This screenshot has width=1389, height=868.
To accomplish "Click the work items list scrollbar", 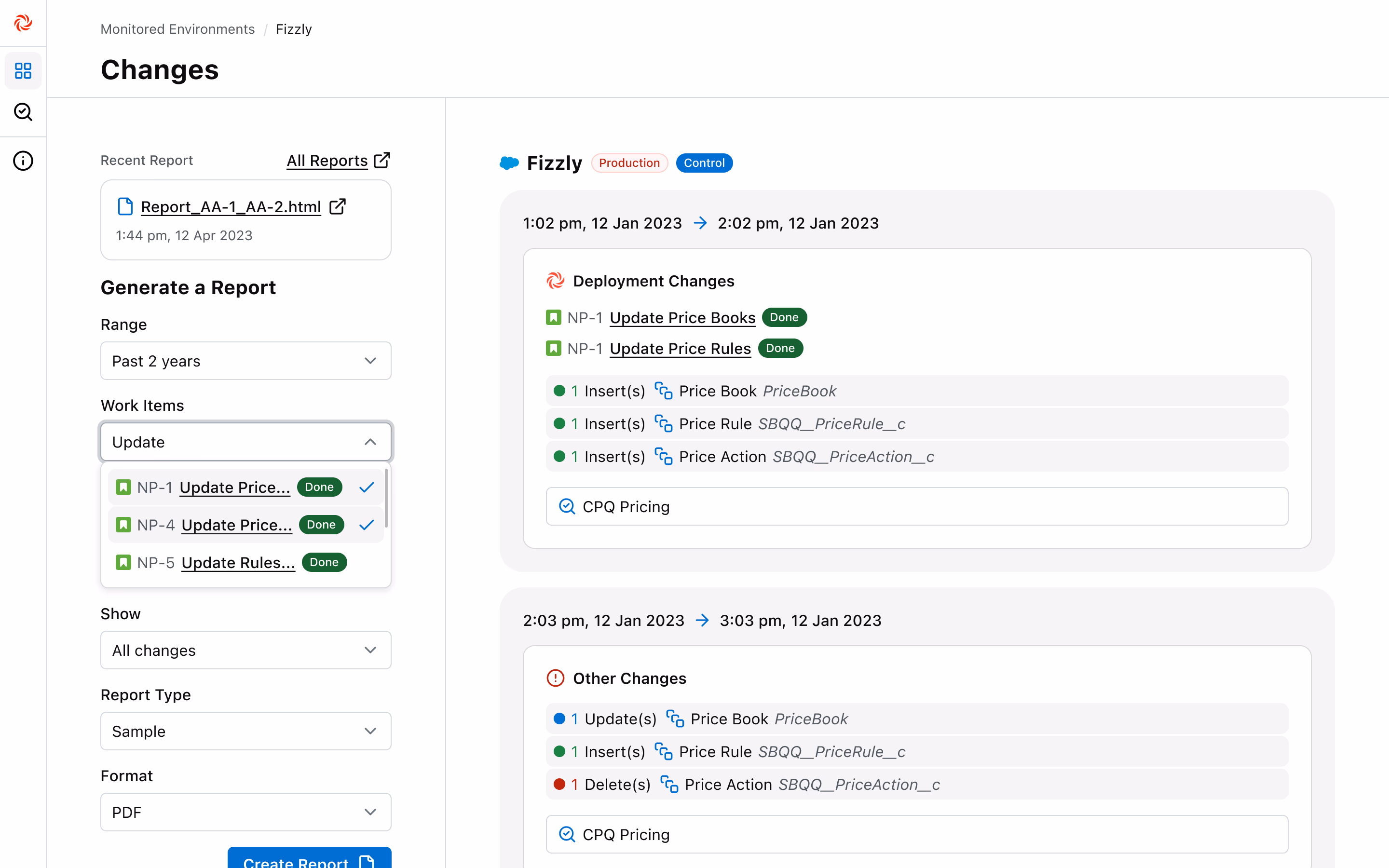I will pos(386,498).
